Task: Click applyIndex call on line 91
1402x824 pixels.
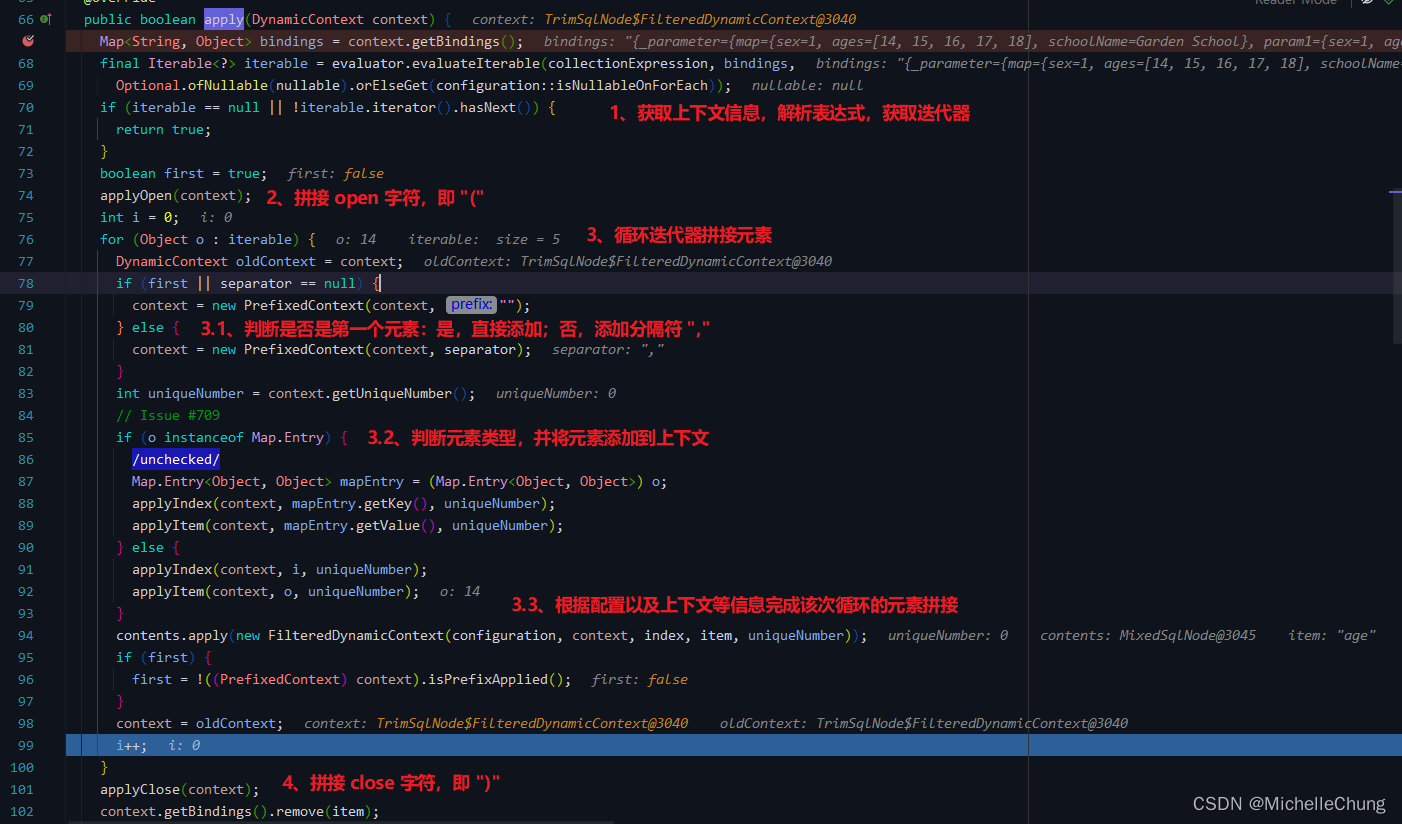Action: click(172, 569)
